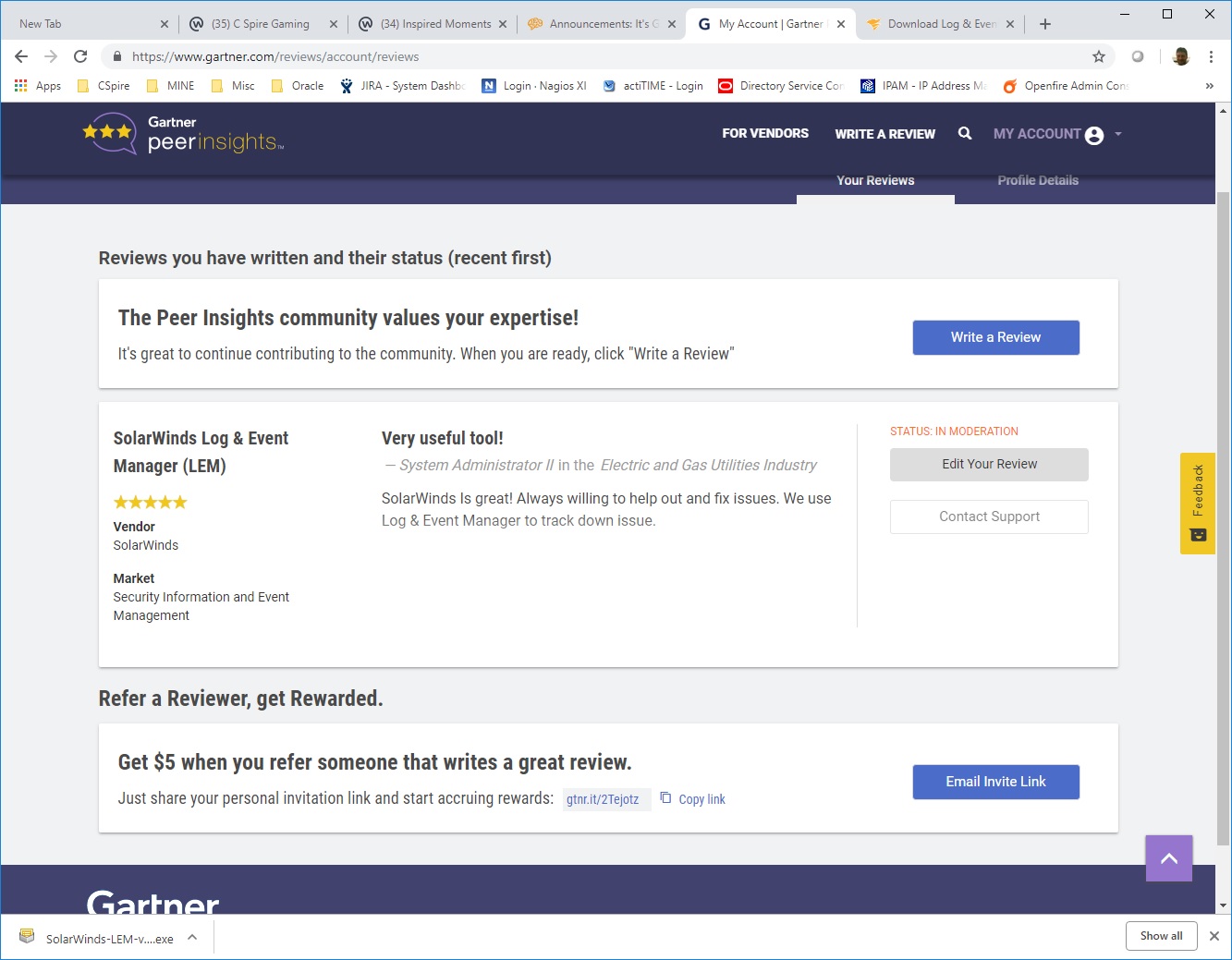Switch to the Profile Details tab

[1038, 180]
